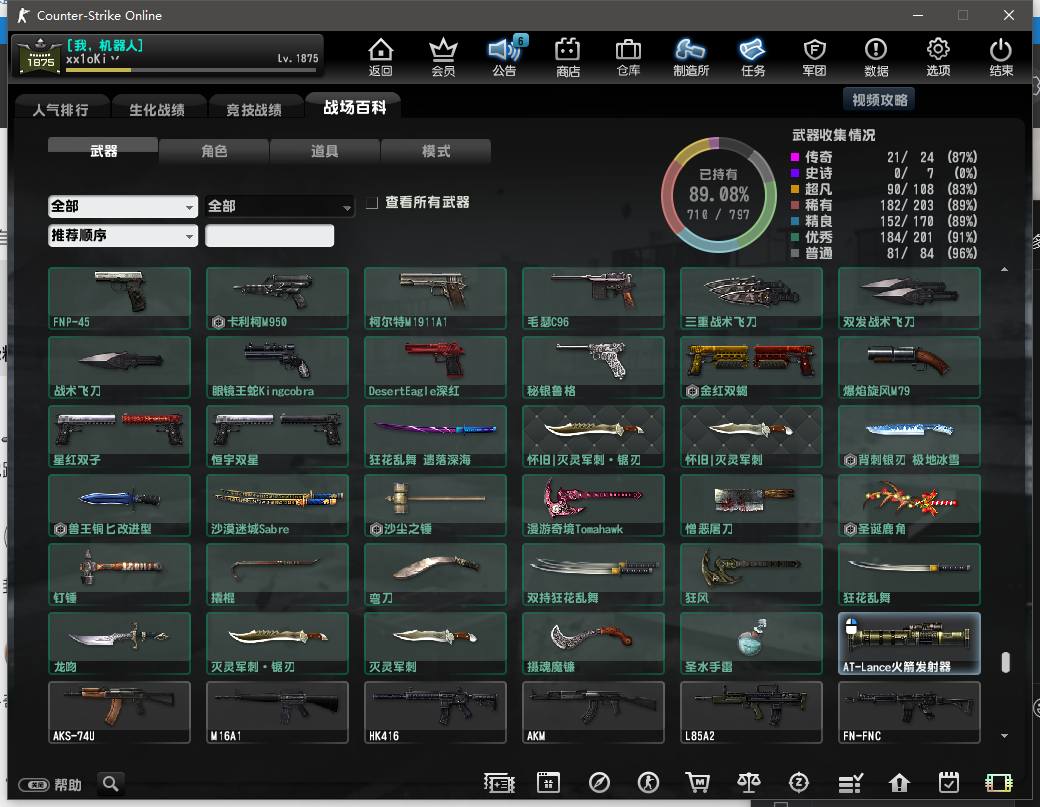Select the 战场百科 tab
The image size is (1040, 807).
tap(354, 107)
